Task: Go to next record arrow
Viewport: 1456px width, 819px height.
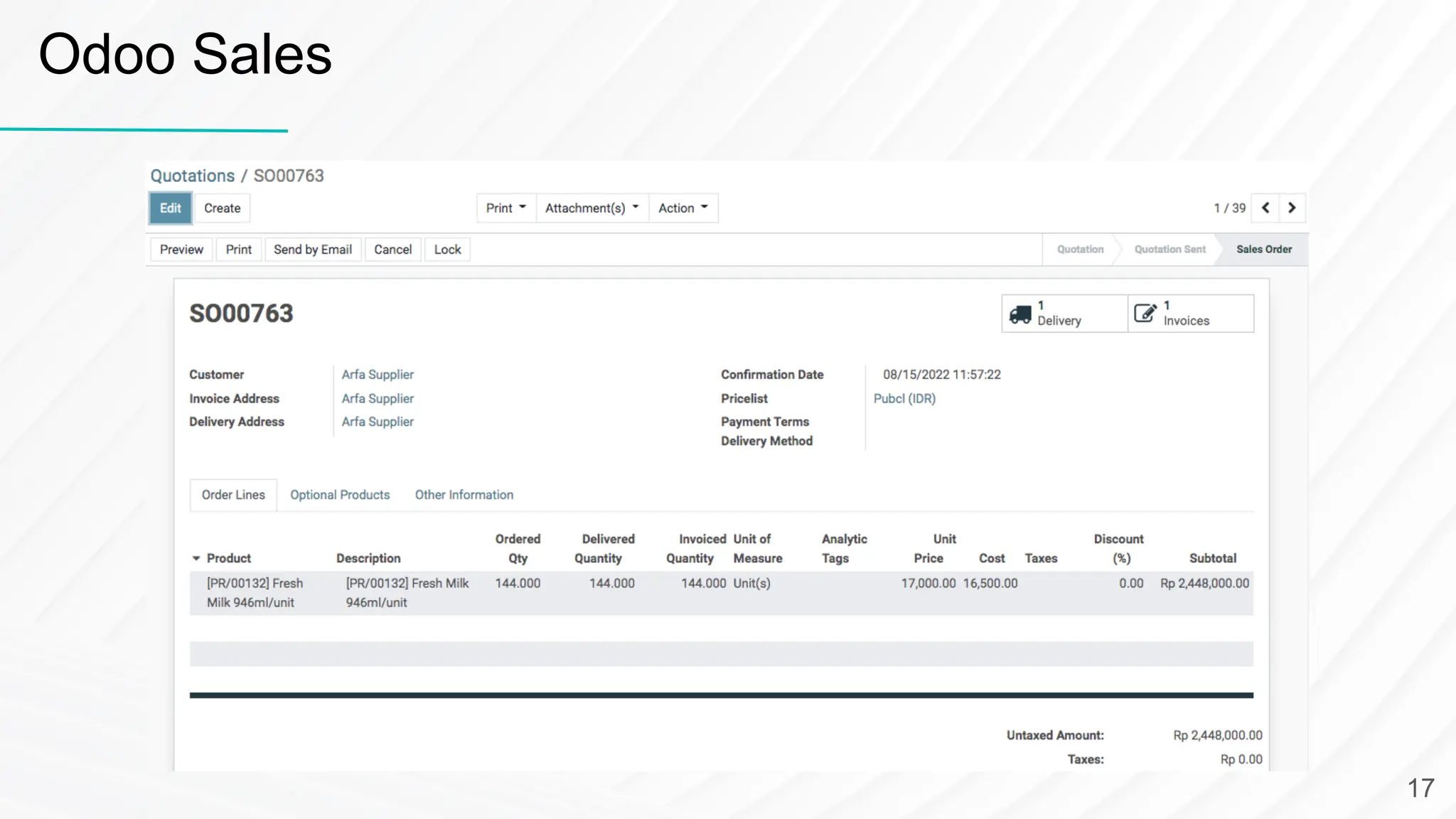Action: point(1292,208)
